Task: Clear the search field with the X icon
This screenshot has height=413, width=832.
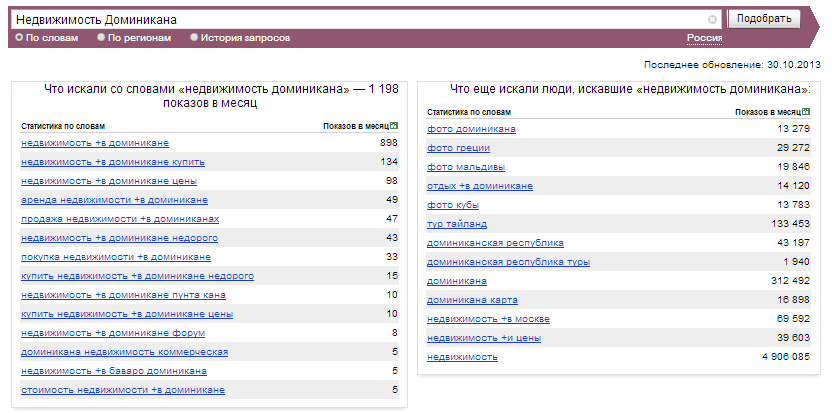Action: pyautogui.click(x=712, y=20)
